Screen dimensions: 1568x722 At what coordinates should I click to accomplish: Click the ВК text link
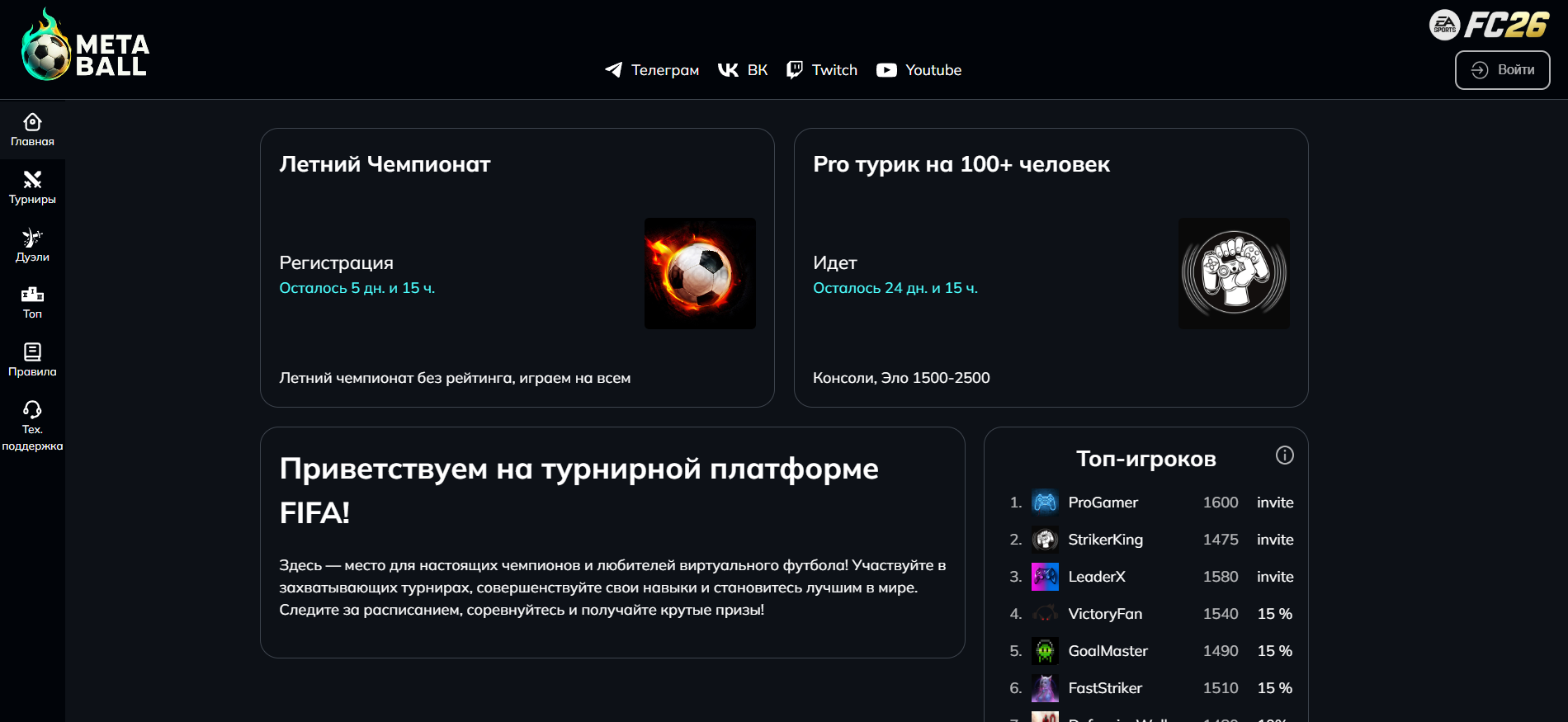point(758,70)
